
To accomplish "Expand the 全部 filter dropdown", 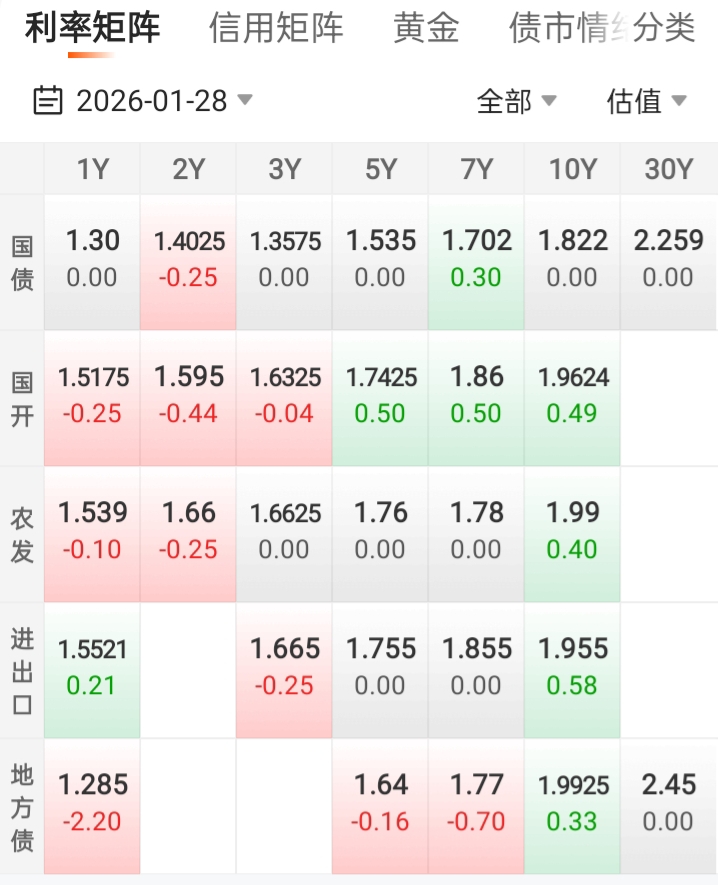I will [516, 101].
